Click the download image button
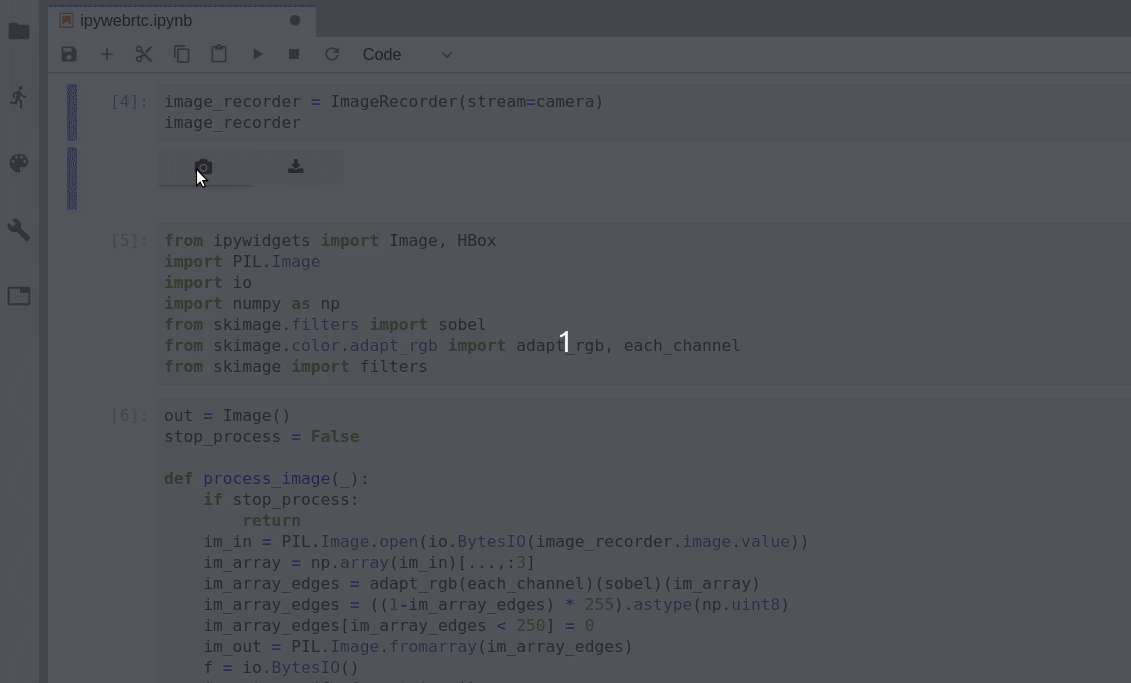Image resolution: width=1131 pixels, height=683 pixels. (x=296, y=167)
